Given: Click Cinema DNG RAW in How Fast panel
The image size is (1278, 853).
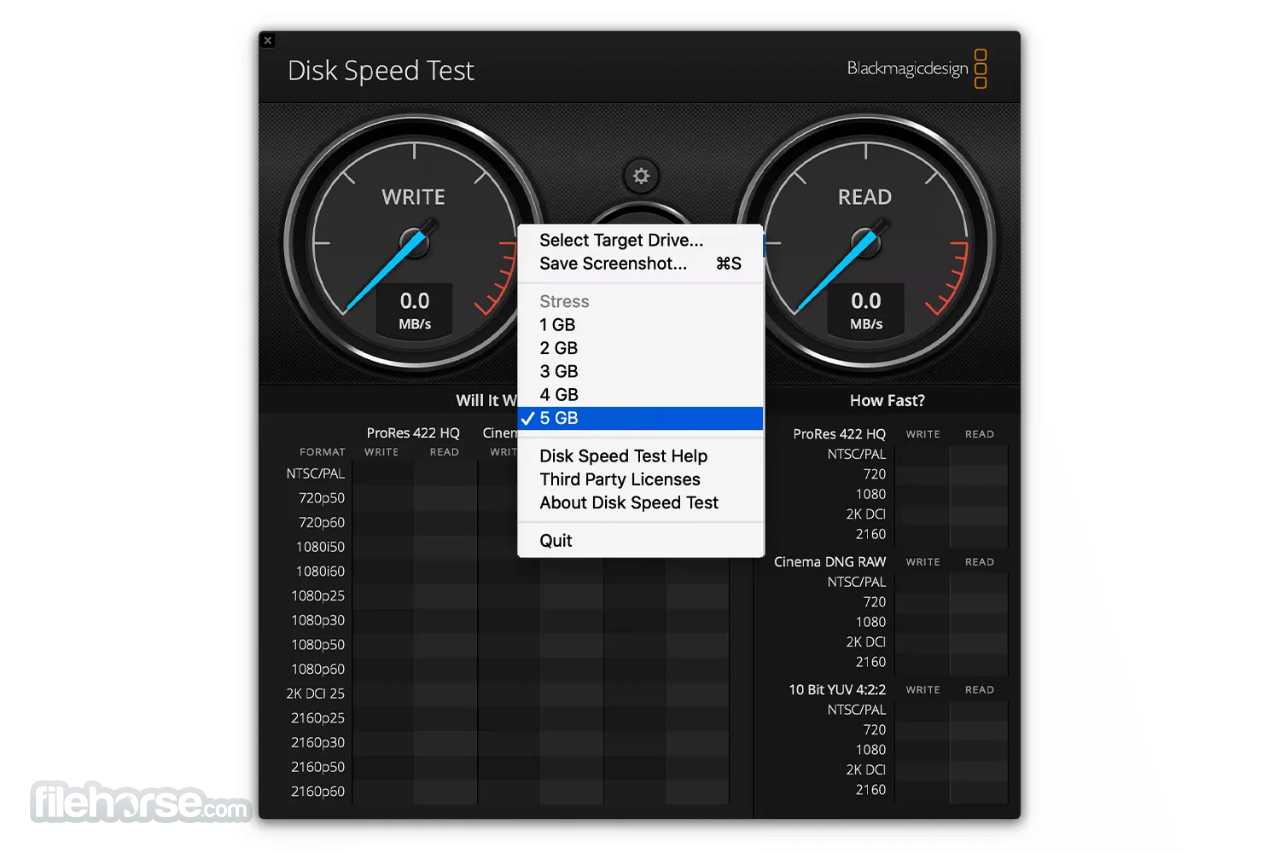Looking at the screenshot, I should tap(830, 562).
